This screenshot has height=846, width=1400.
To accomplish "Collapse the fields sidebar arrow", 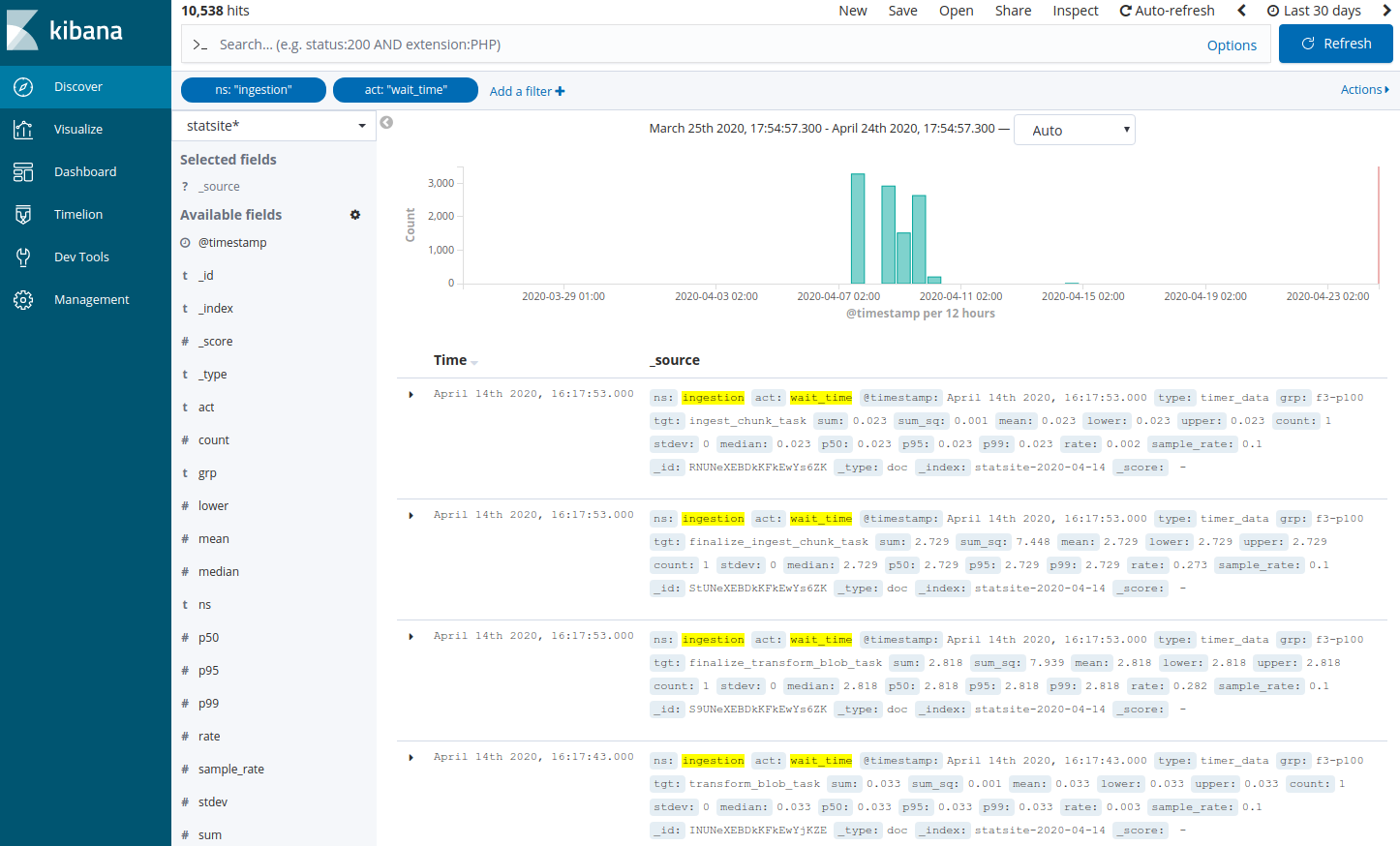I will click(x=386, y=123).
